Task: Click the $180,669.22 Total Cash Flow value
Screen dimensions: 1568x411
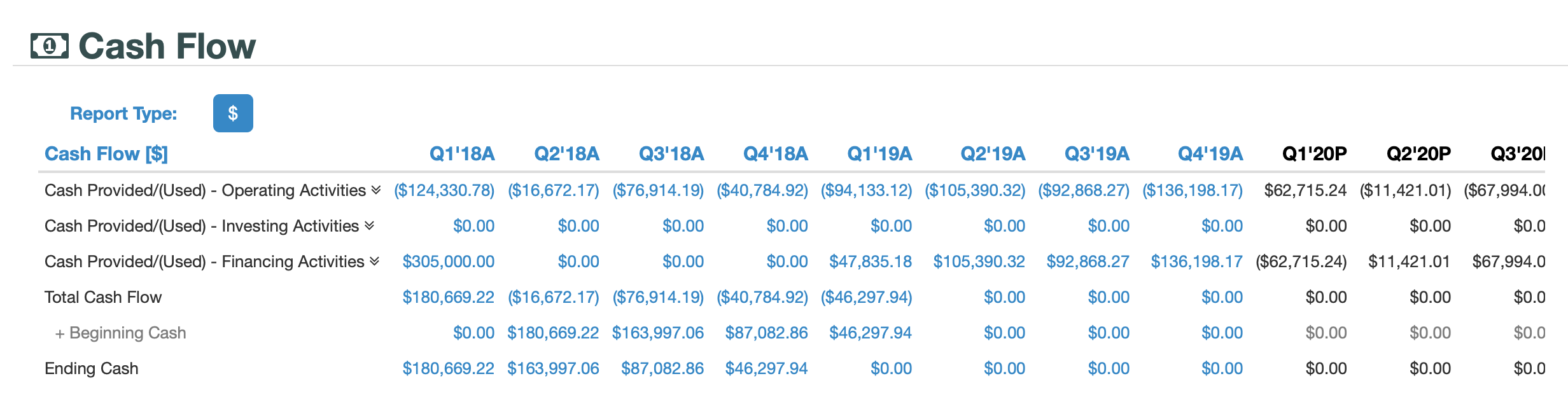Action: (447, 296)
